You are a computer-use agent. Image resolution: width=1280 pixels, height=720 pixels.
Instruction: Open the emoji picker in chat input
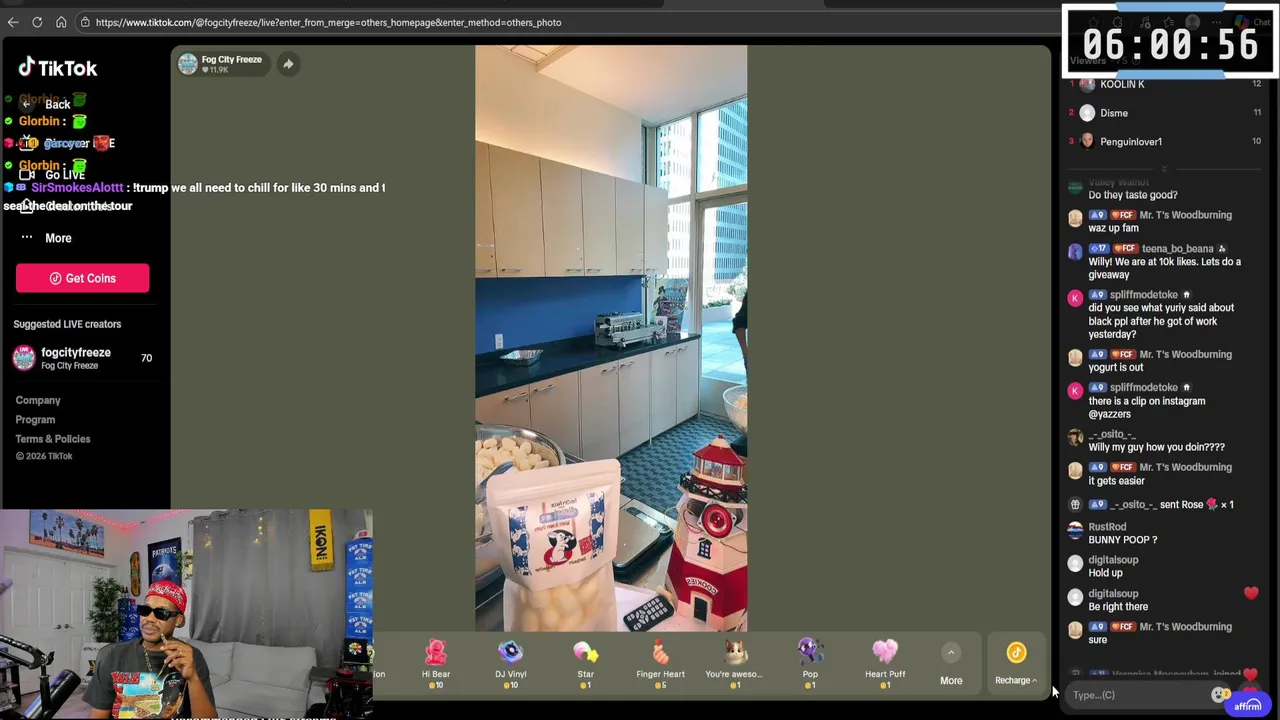coord(1219,694)
